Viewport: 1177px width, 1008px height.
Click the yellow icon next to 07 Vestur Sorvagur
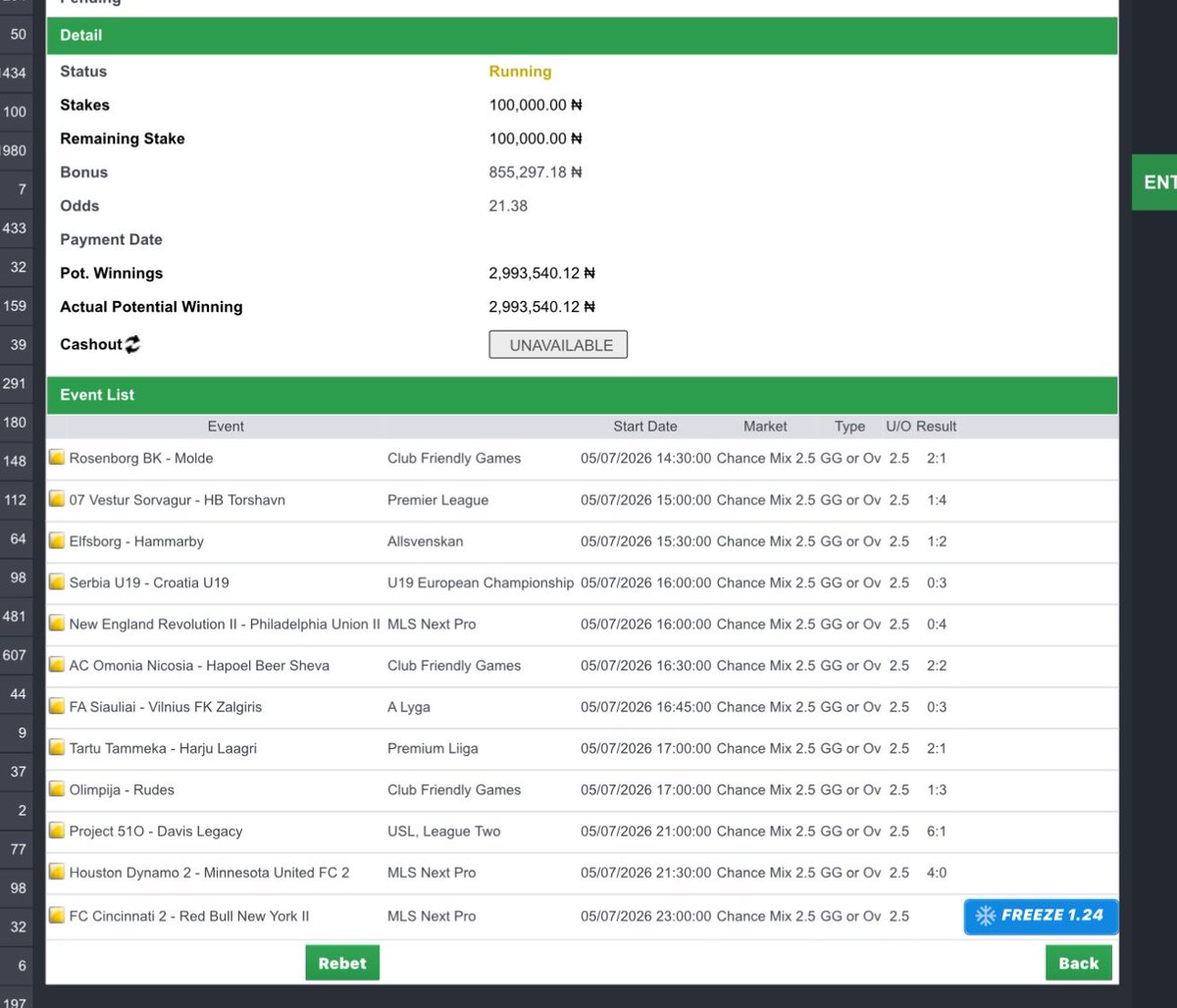[57, 500]
